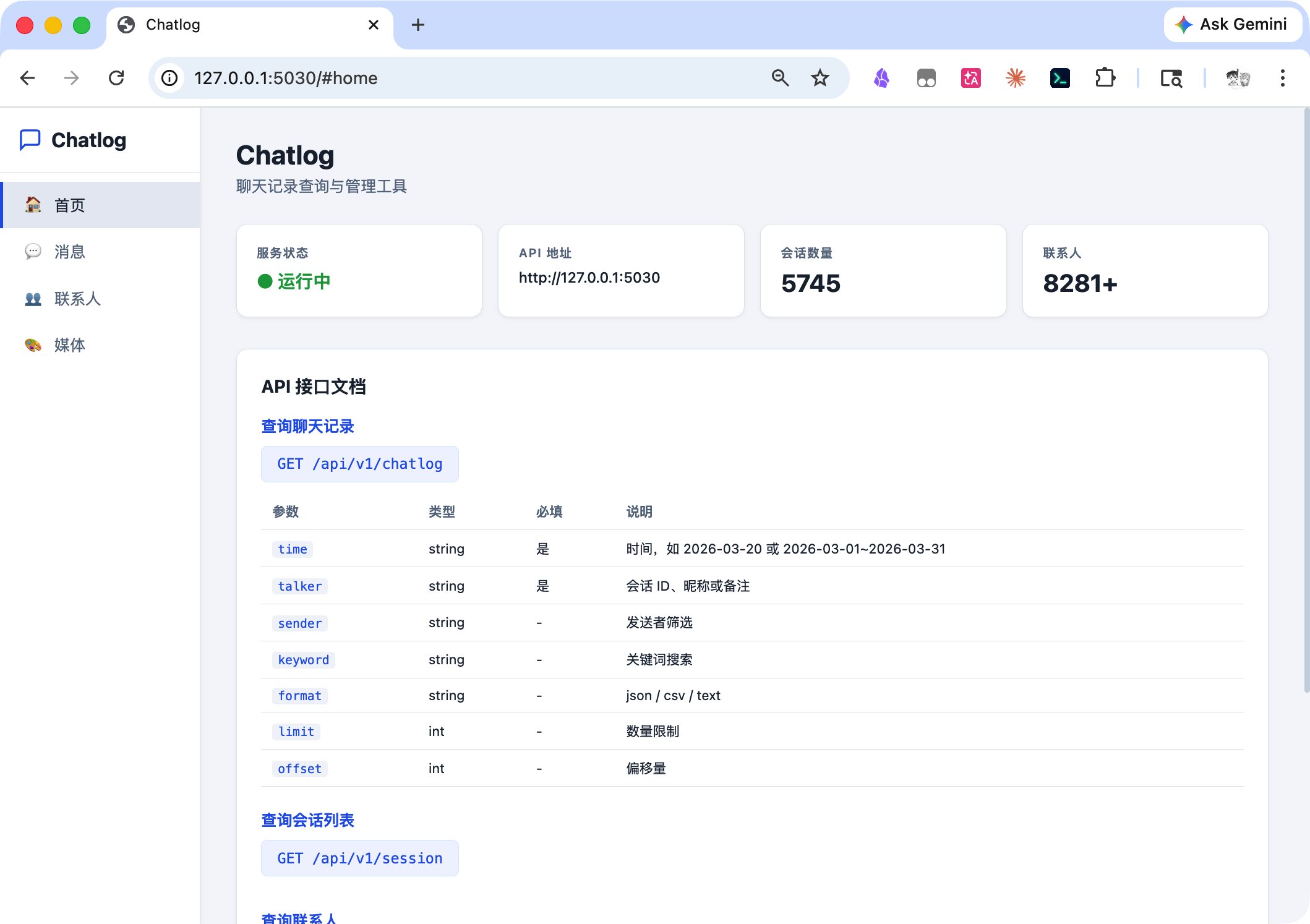Image resolution: width=1310 pixels, height=924 pixels.
Task: Go back with the back arrow
Action: point(27,78)
